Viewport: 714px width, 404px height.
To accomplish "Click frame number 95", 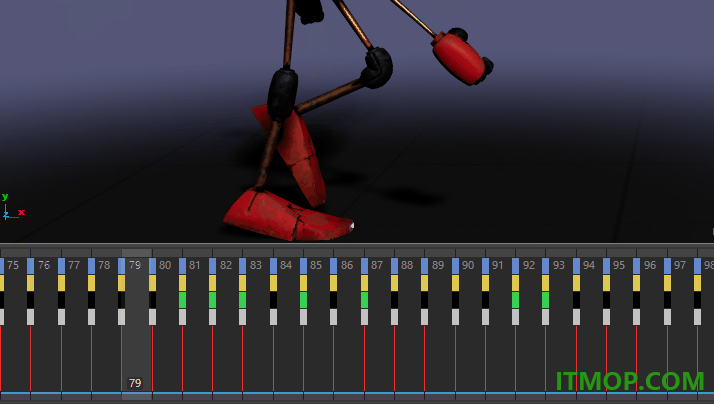I will (x=619, y=265).
